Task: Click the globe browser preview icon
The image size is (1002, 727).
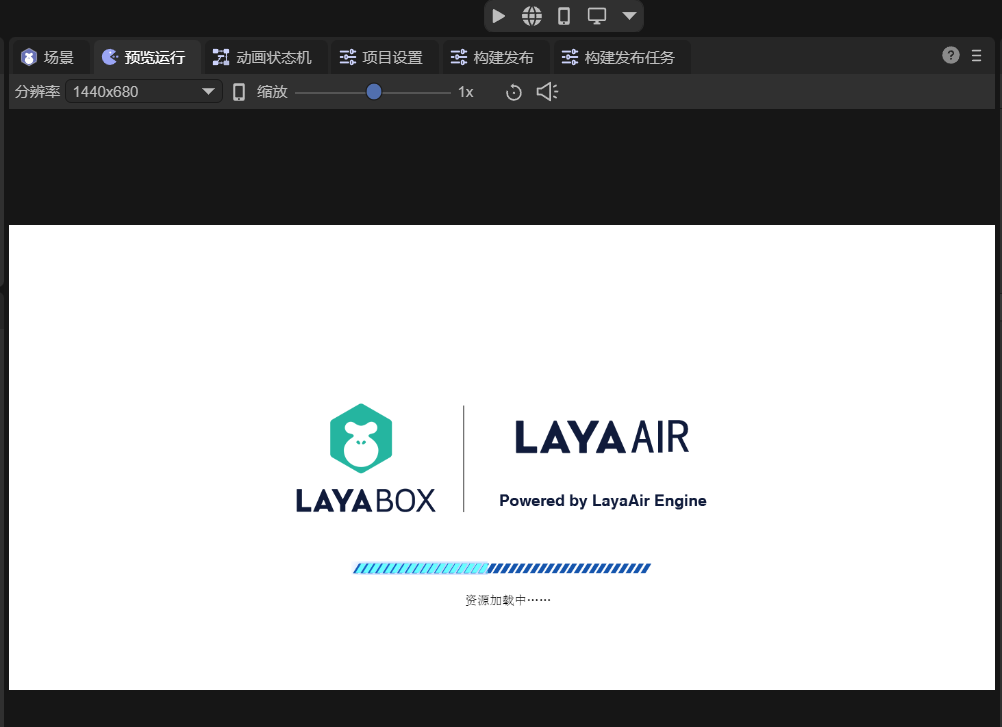Action: [532, 16]
